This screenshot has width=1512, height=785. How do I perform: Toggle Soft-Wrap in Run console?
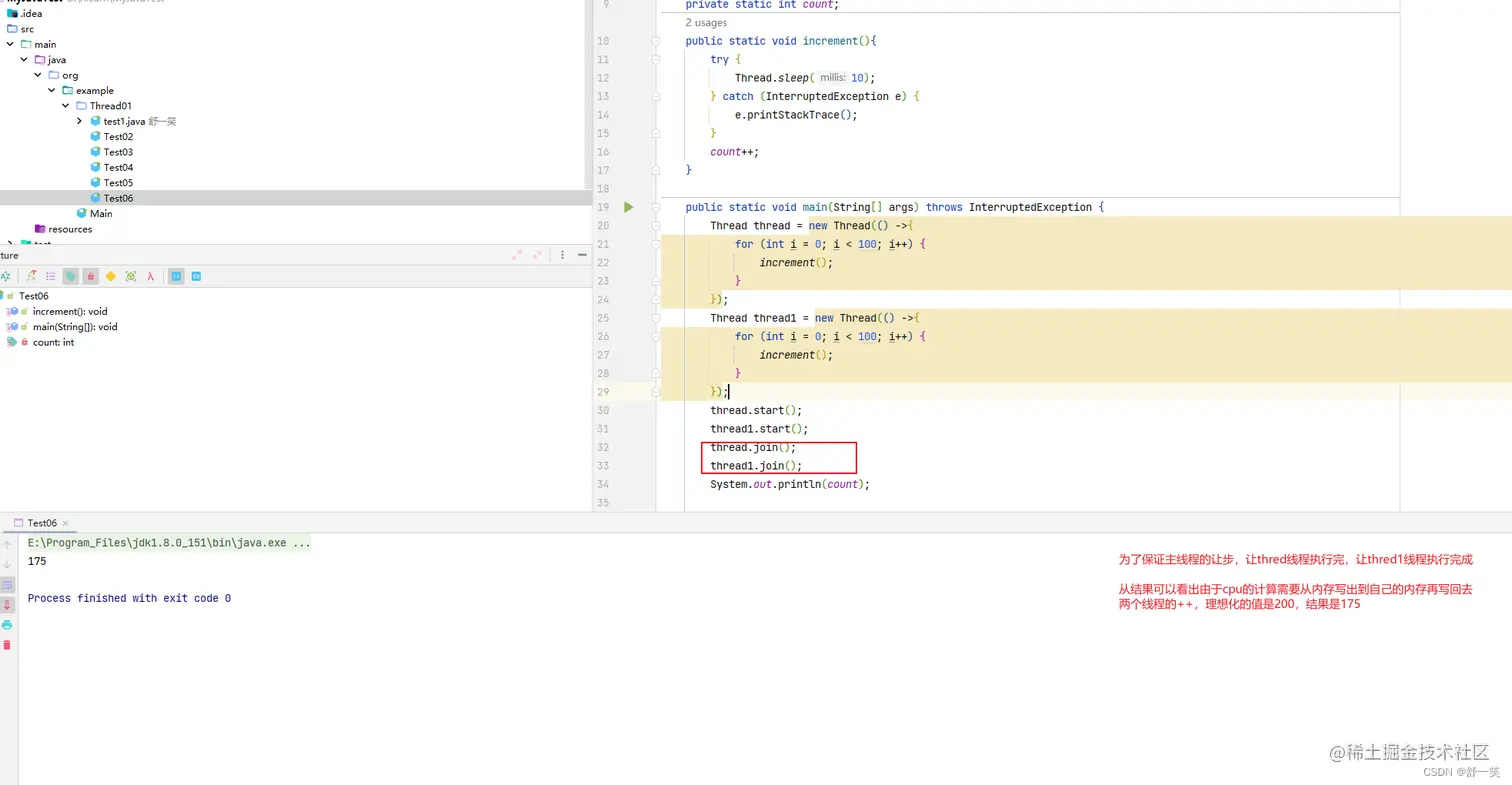point(7,585)
